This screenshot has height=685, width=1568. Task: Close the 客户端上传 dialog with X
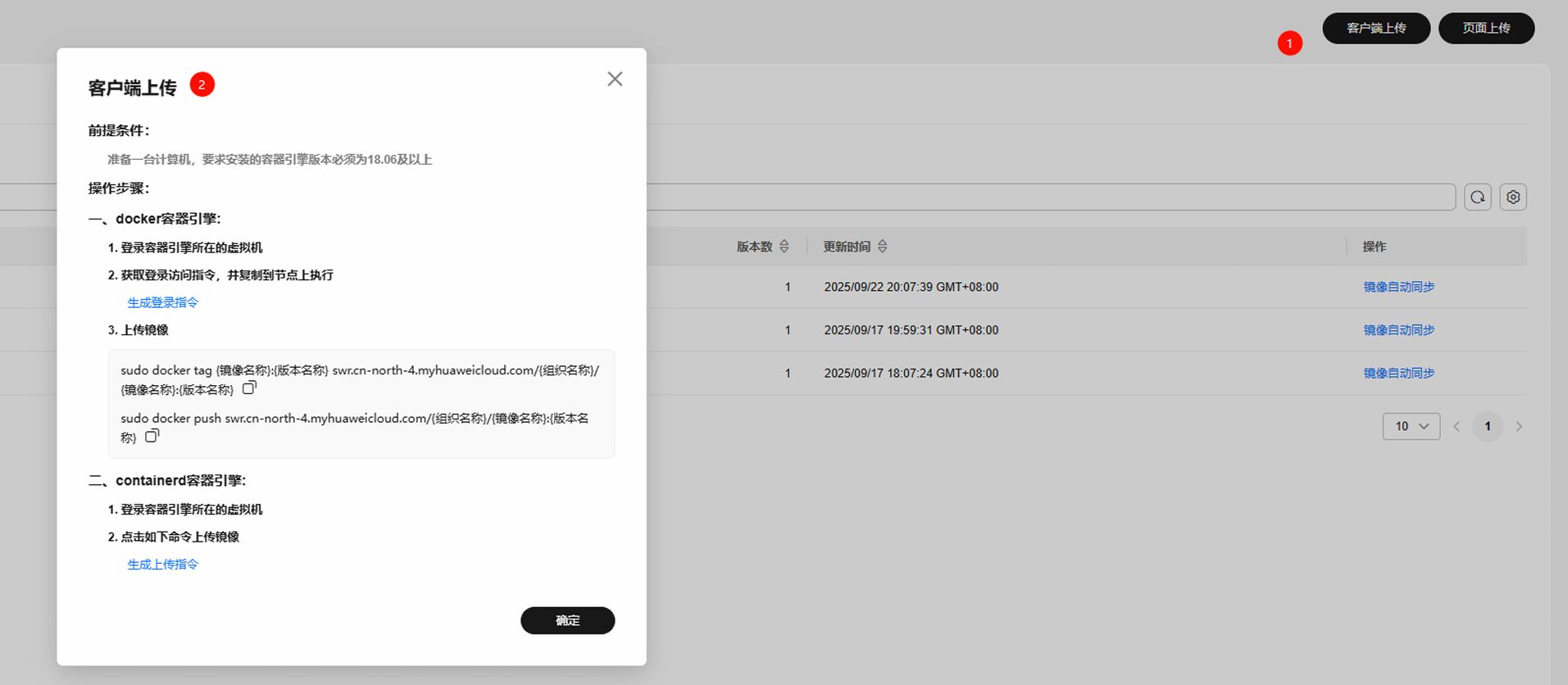click(x=615, y=79)
